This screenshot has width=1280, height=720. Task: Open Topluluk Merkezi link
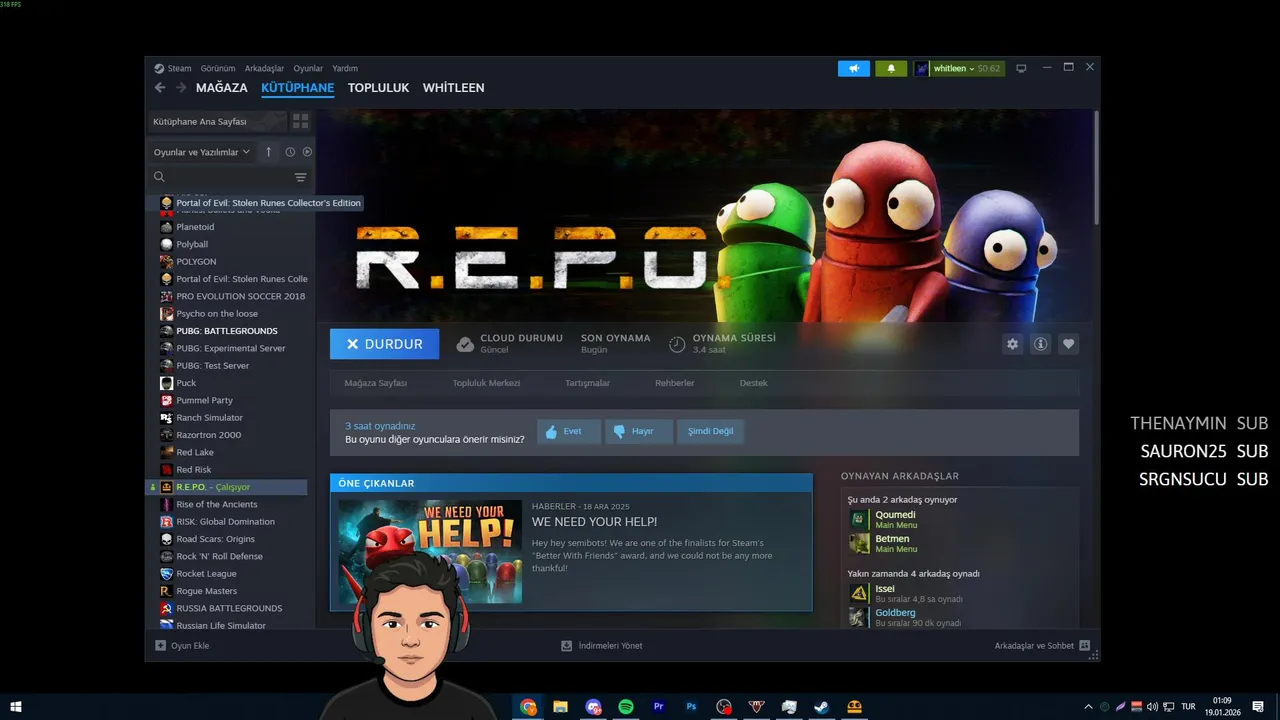pyautogui.click(x=486, y=383)
